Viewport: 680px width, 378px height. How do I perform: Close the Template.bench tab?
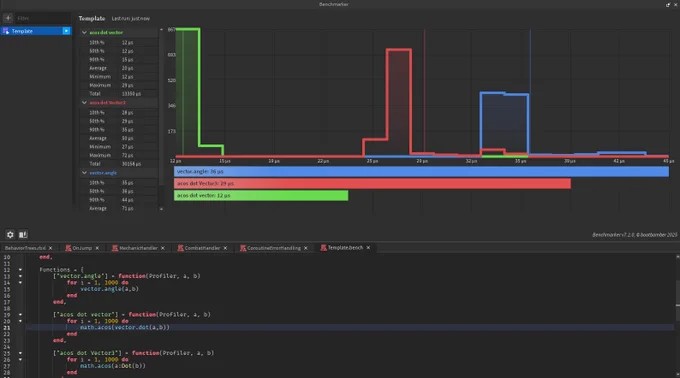[x=368, y=248]
